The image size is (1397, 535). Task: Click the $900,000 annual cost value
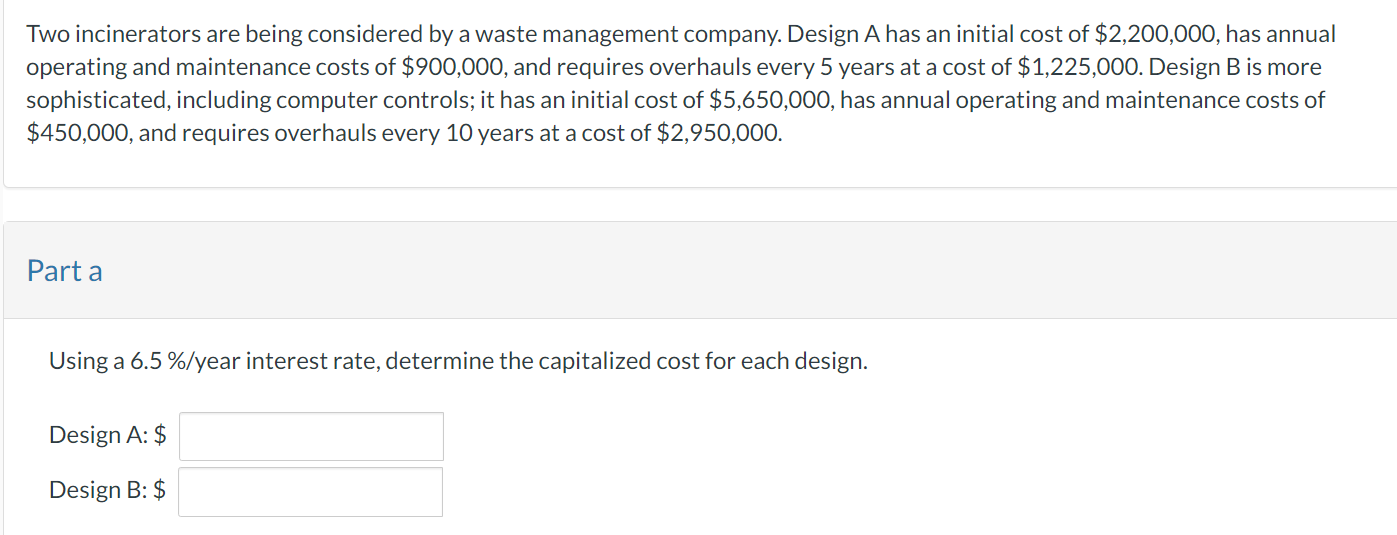pos(453,68)
